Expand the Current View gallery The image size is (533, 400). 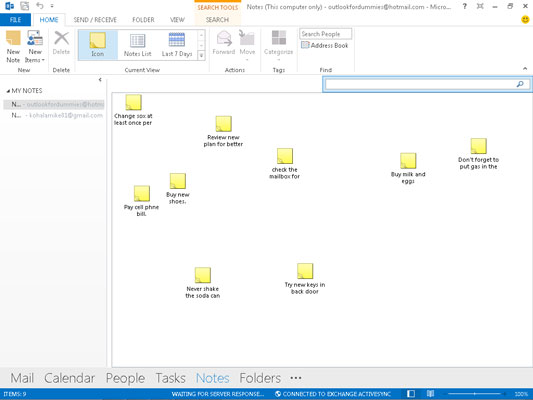[x=201, y=55]
